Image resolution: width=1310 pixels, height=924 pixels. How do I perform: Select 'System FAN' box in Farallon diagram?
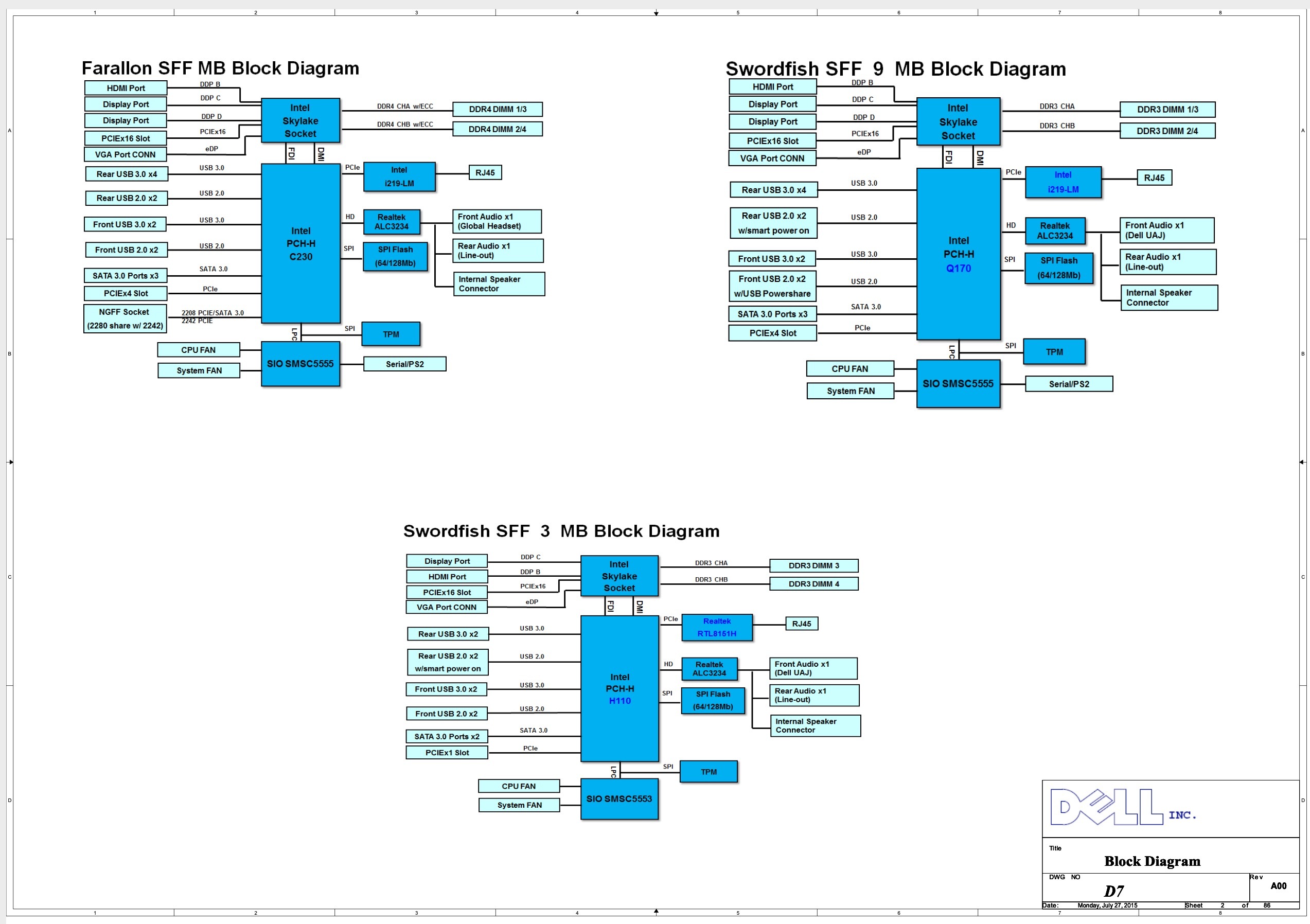(199, 371)
